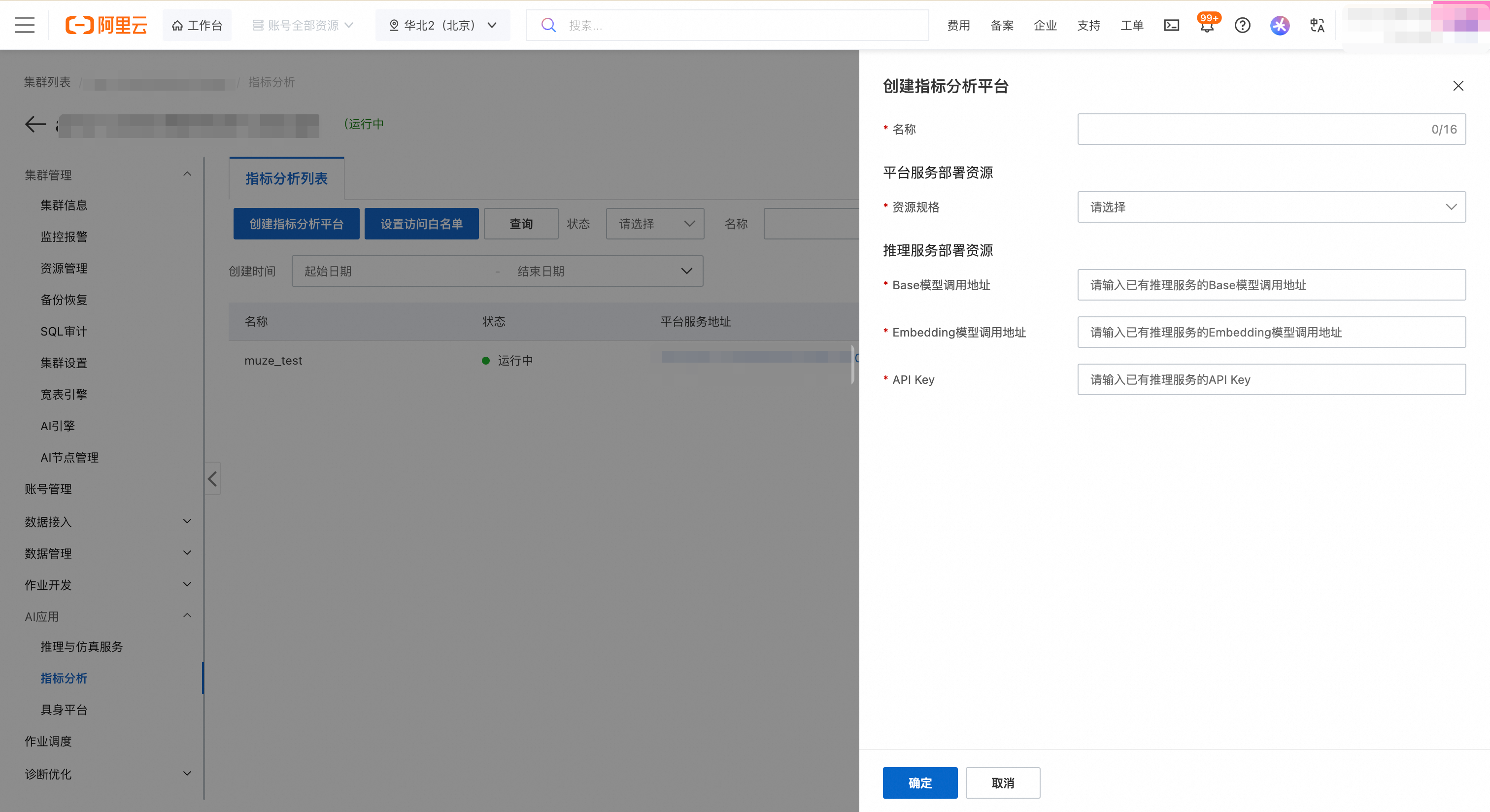Collapse the left sidebar with arrow handle
Viewport: 1490px width, 812px height.
(x=212, y=478)
